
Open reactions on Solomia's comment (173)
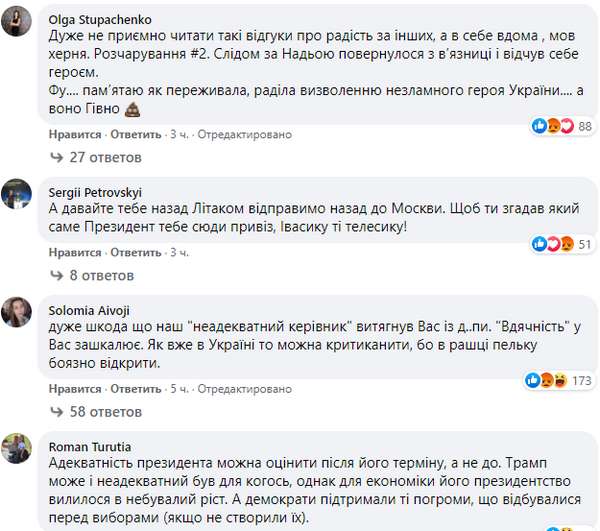[x=560, y=380]
